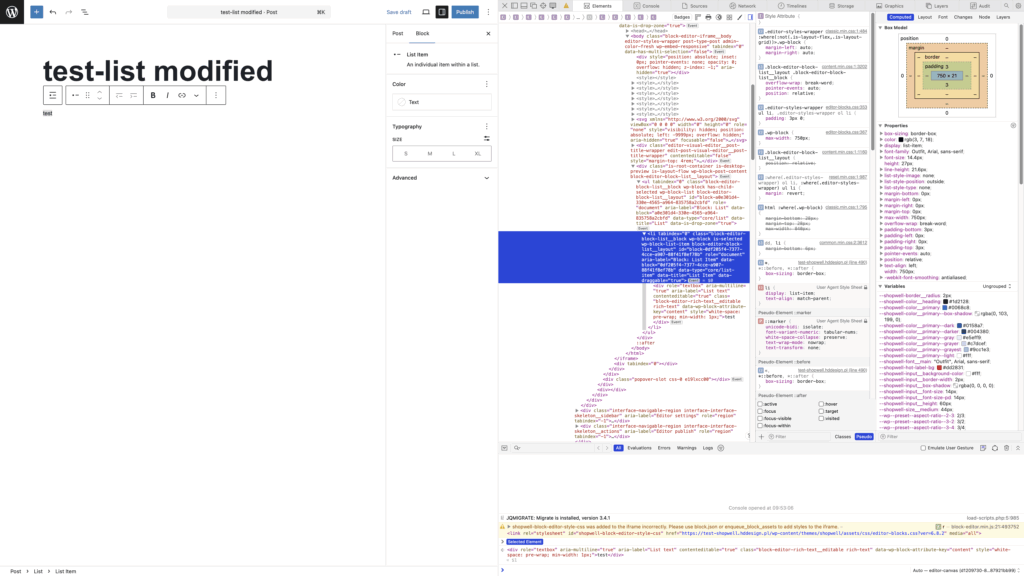The width and height of the screenshot is (1024, 576).
Task: Click the Save draft link
Action: [x=398, y=12]
